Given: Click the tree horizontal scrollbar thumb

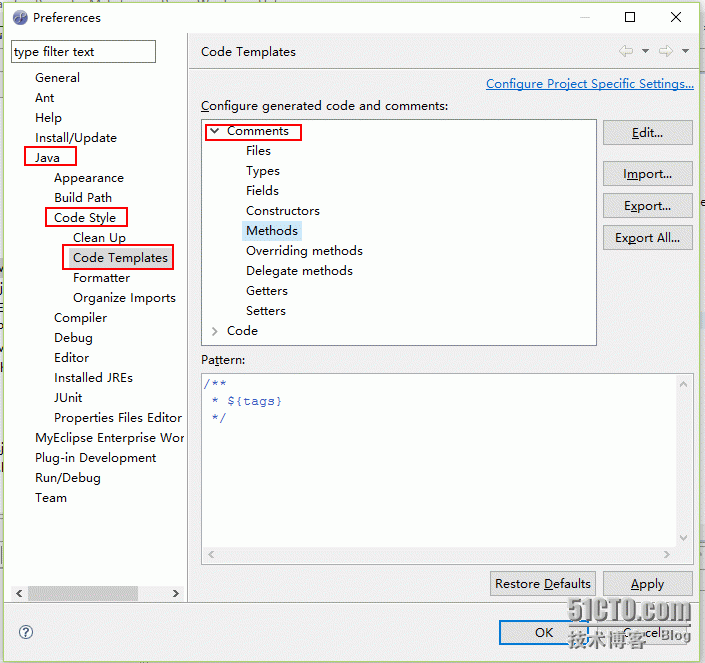Looking at the screenshot, I should click(83, 593).
